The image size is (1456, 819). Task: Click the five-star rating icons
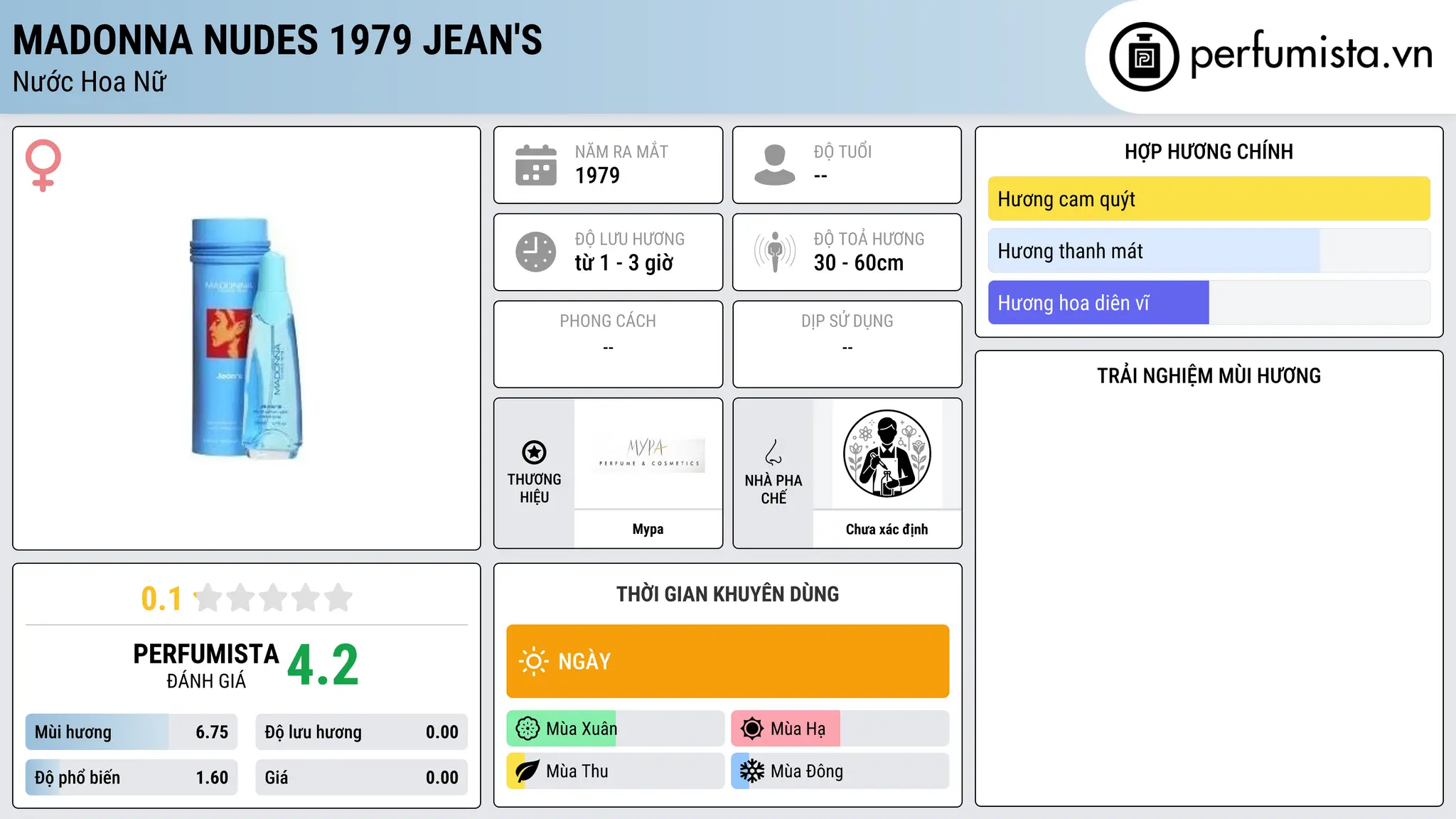click(x=273, y=598)
